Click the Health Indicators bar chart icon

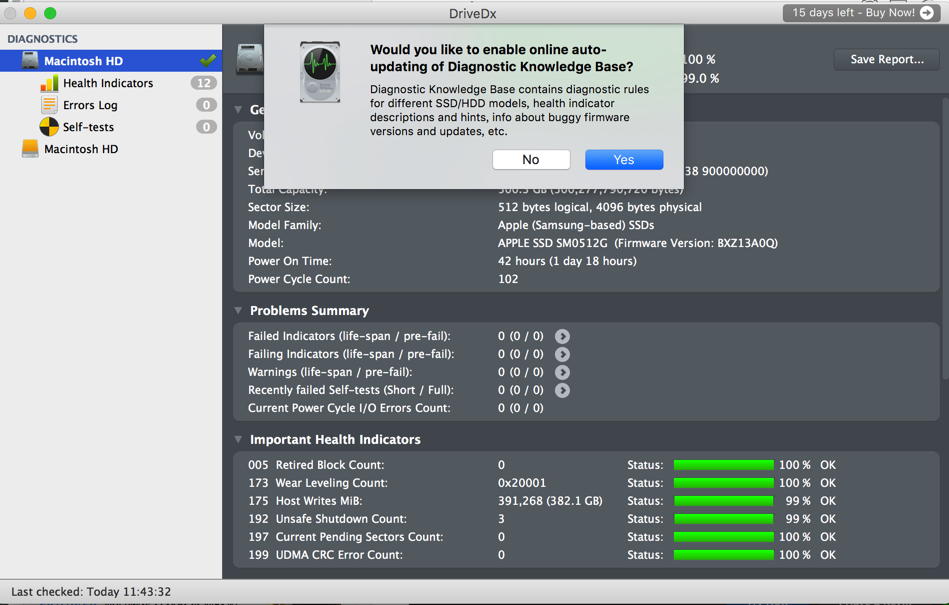point(49,83)
